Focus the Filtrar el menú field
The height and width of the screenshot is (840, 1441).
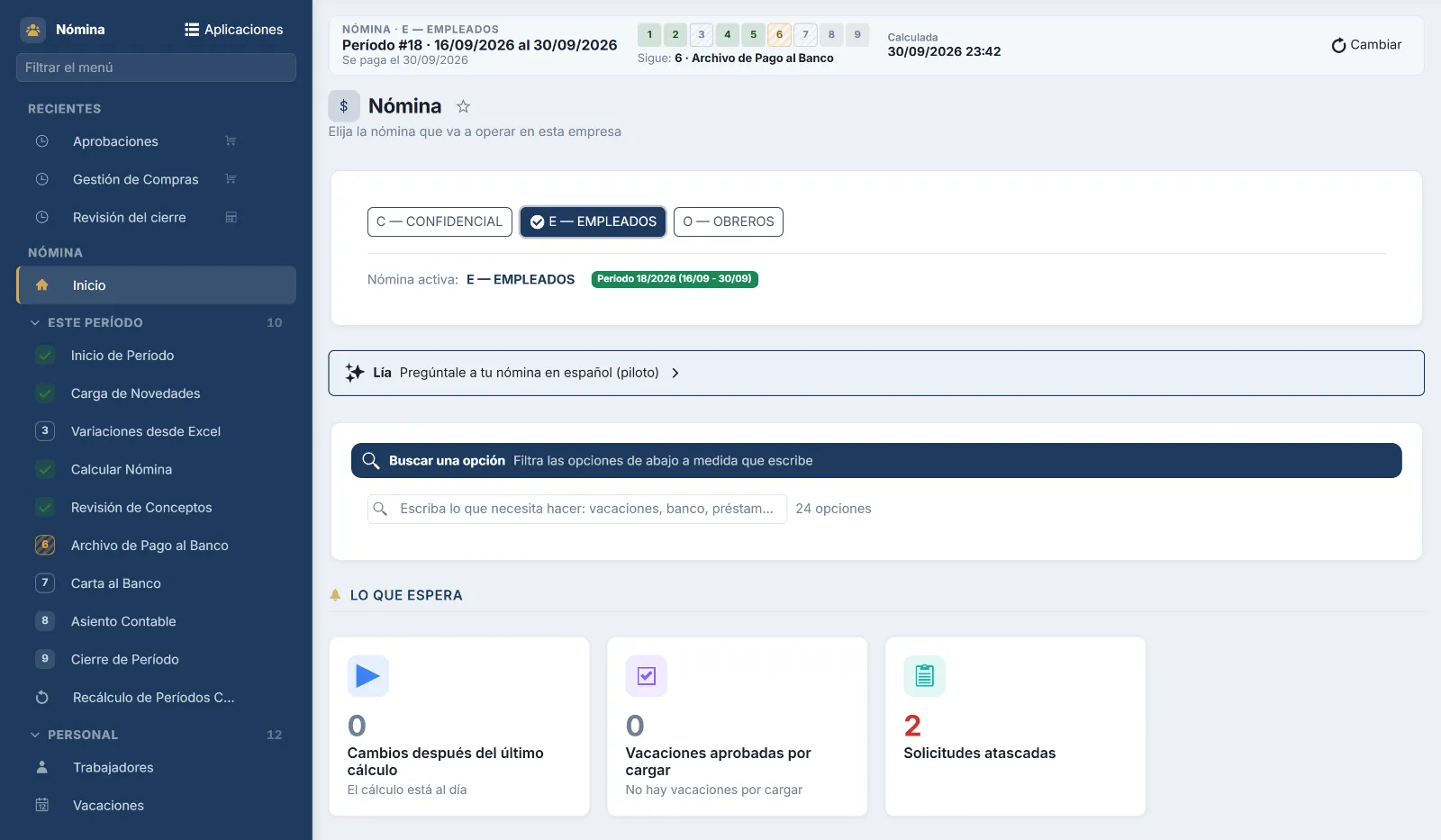[x=156, y=68]
